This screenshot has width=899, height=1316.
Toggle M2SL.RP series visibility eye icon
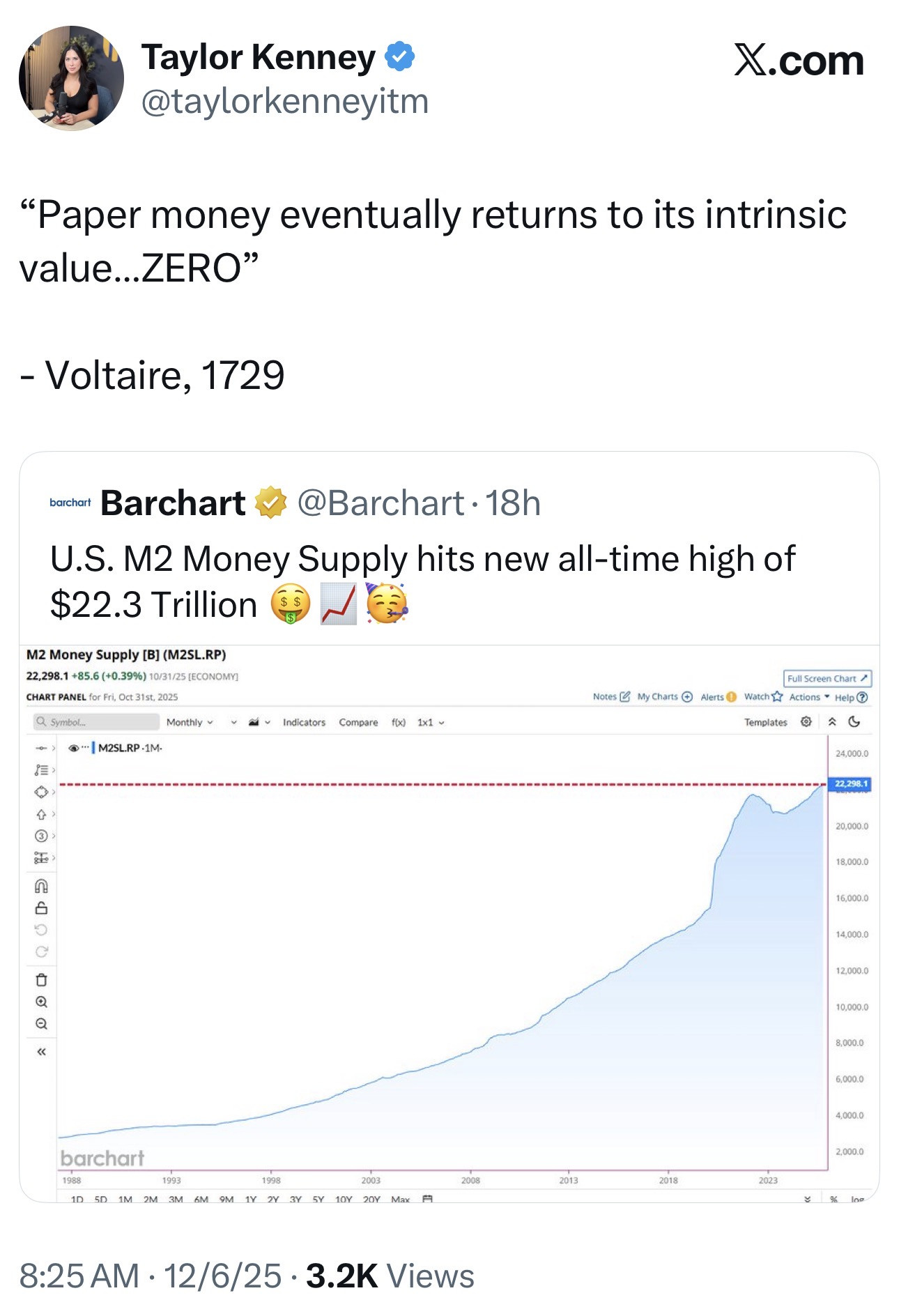pos(73,749)
